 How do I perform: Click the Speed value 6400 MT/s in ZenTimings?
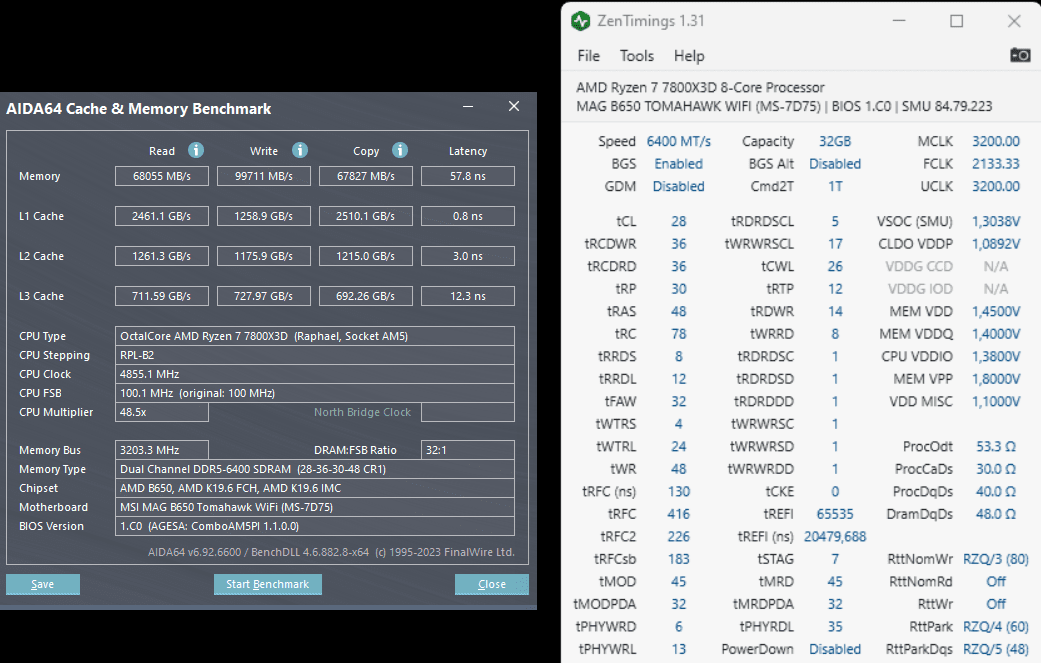pyautogui.click(x=679, y=141)
